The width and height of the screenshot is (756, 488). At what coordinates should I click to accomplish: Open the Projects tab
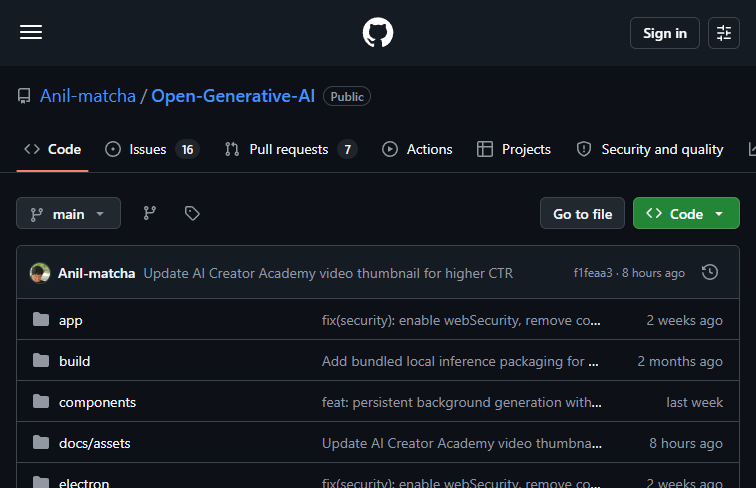pyautogui.click(x=513, y=149)
